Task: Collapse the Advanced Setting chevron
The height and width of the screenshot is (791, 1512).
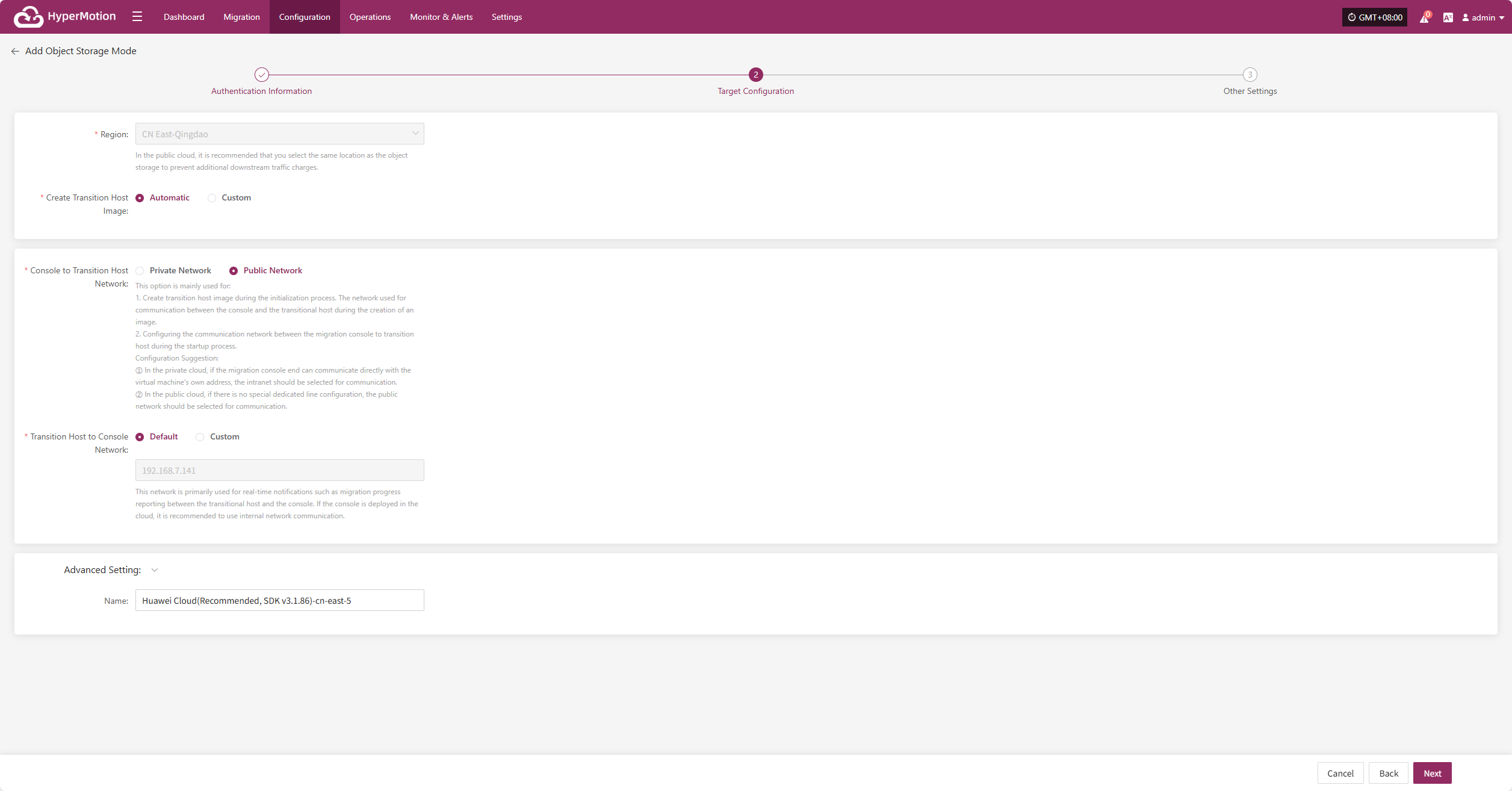Action: point(155,570)
